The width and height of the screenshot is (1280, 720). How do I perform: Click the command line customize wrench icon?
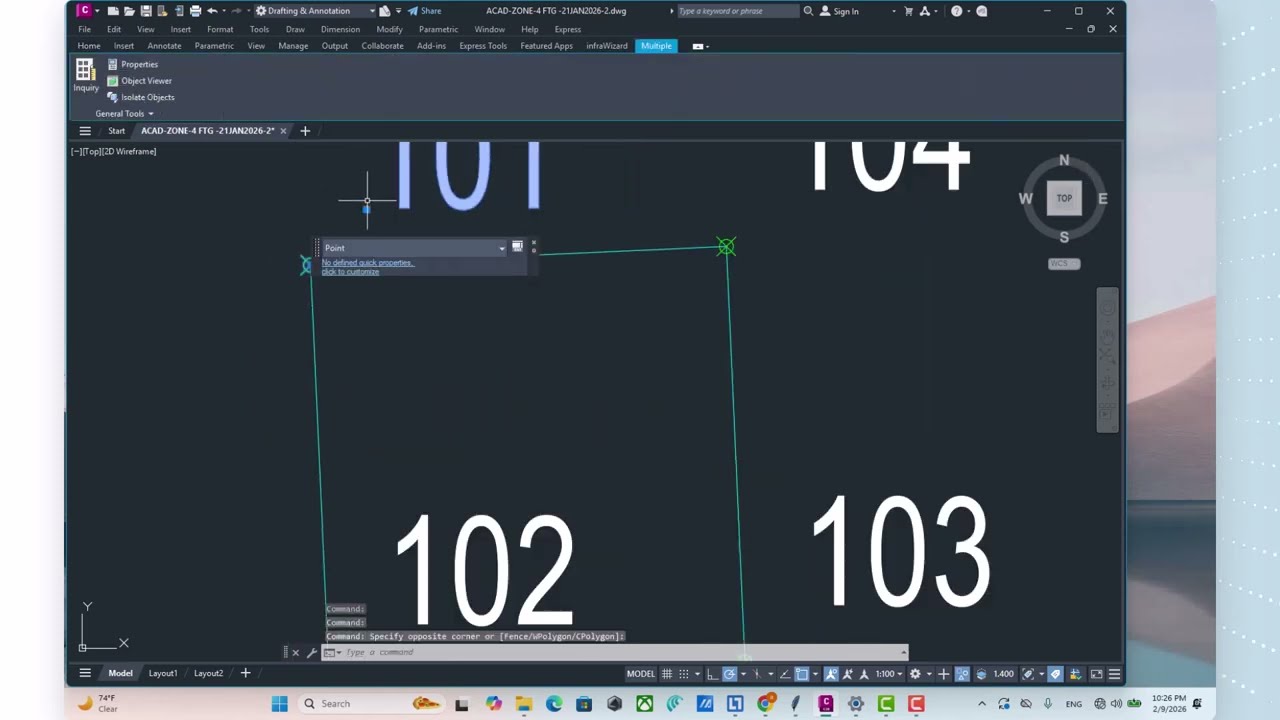(311, 653)
